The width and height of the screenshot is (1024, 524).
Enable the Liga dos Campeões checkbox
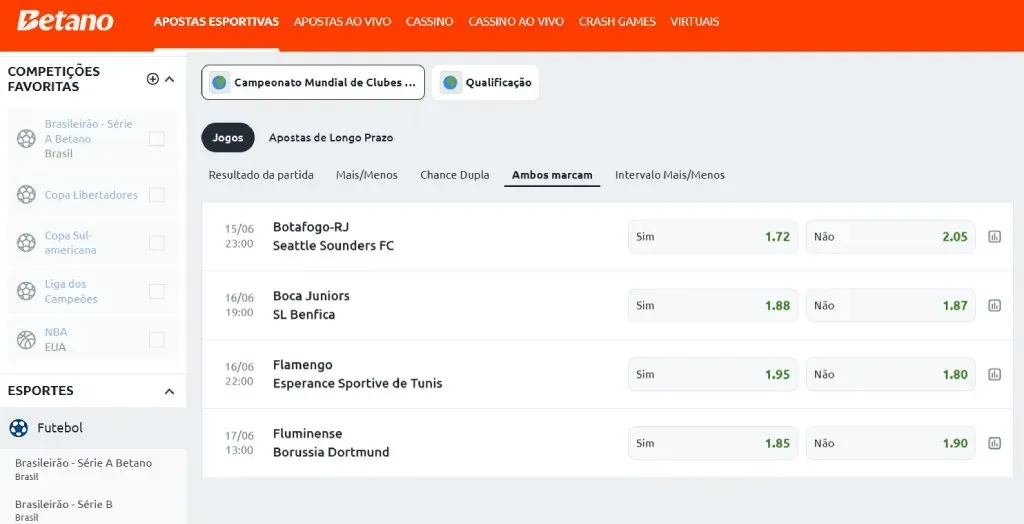click(157, 291)
